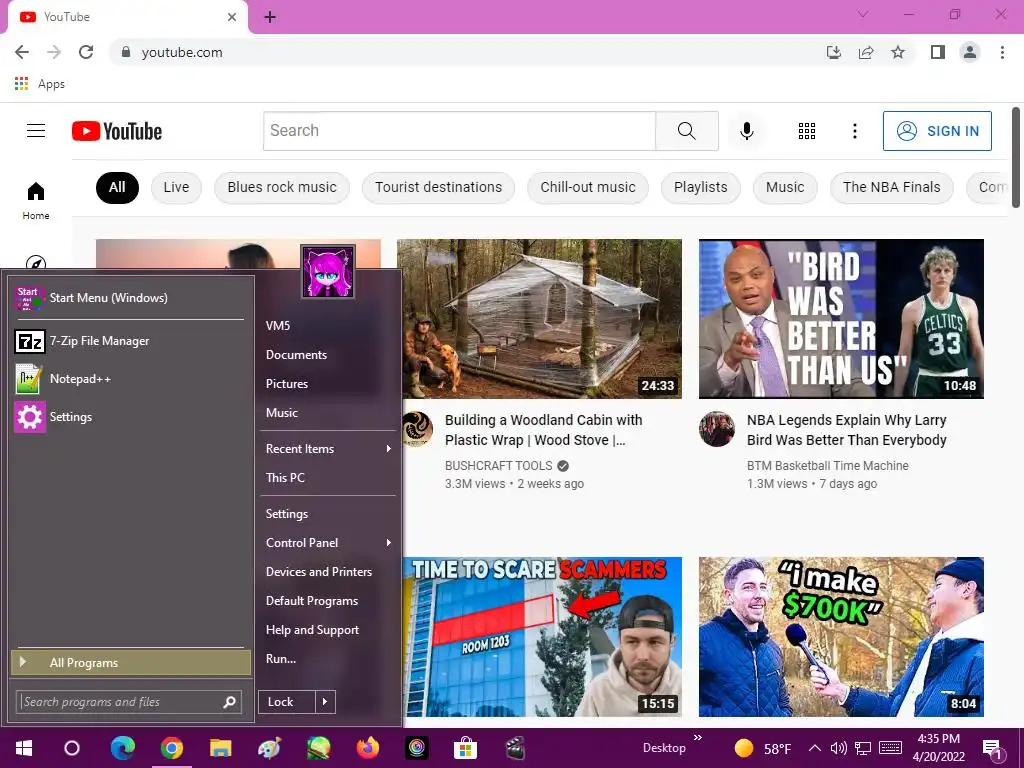Open Chrome three-dot menu
Image resolution: width=1024 pixels, height=768 pixels.
(1002, 52)
